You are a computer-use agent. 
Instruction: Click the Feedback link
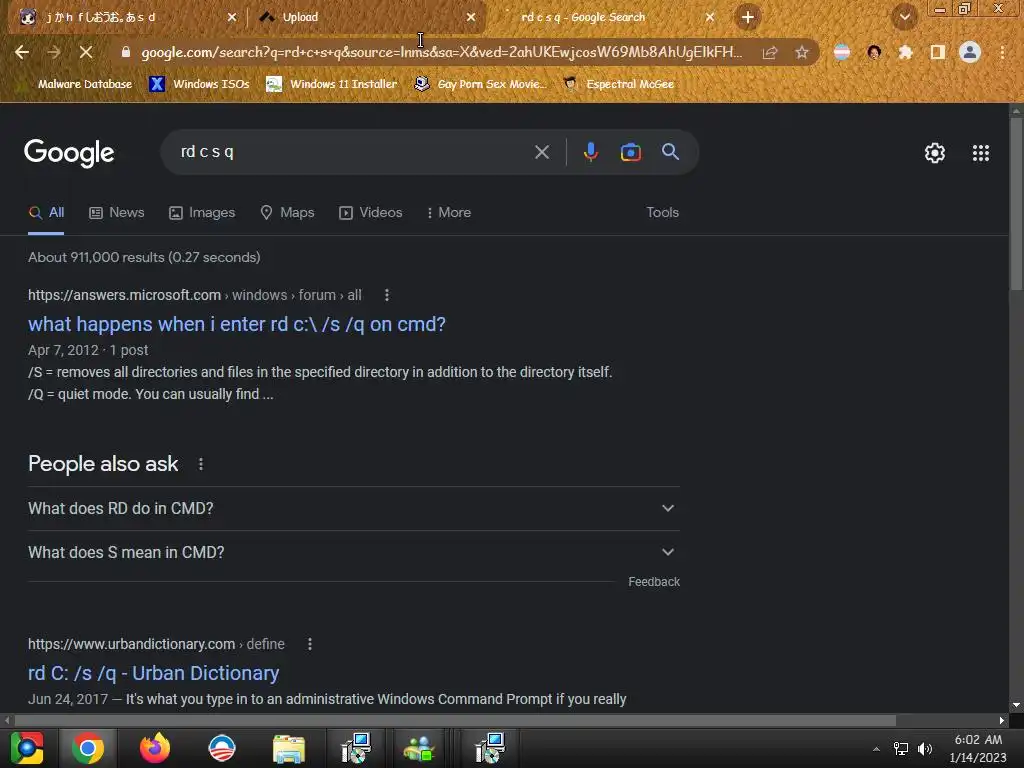654,582
